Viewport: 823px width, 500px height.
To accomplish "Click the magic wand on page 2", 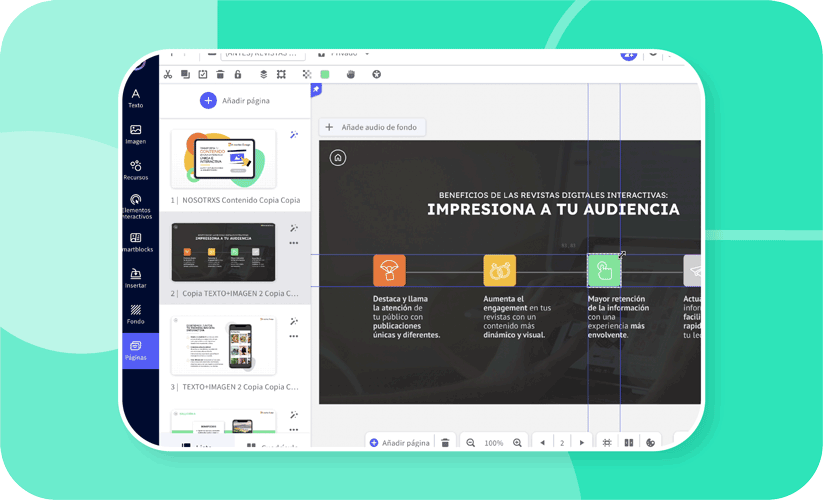I will [294, 228].
